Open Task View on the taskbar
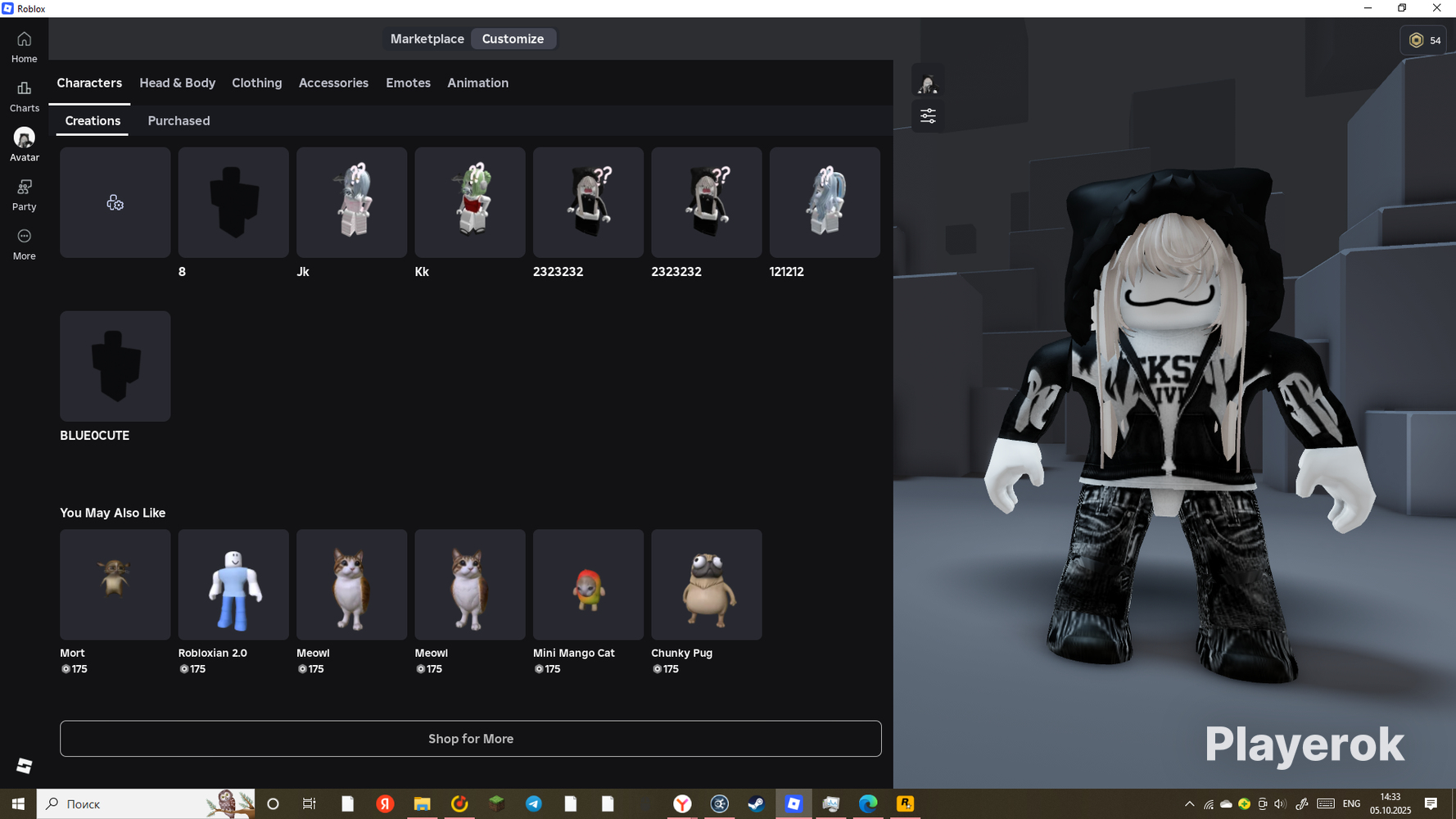The image size is (1456, 819). (x=310, y=803)
